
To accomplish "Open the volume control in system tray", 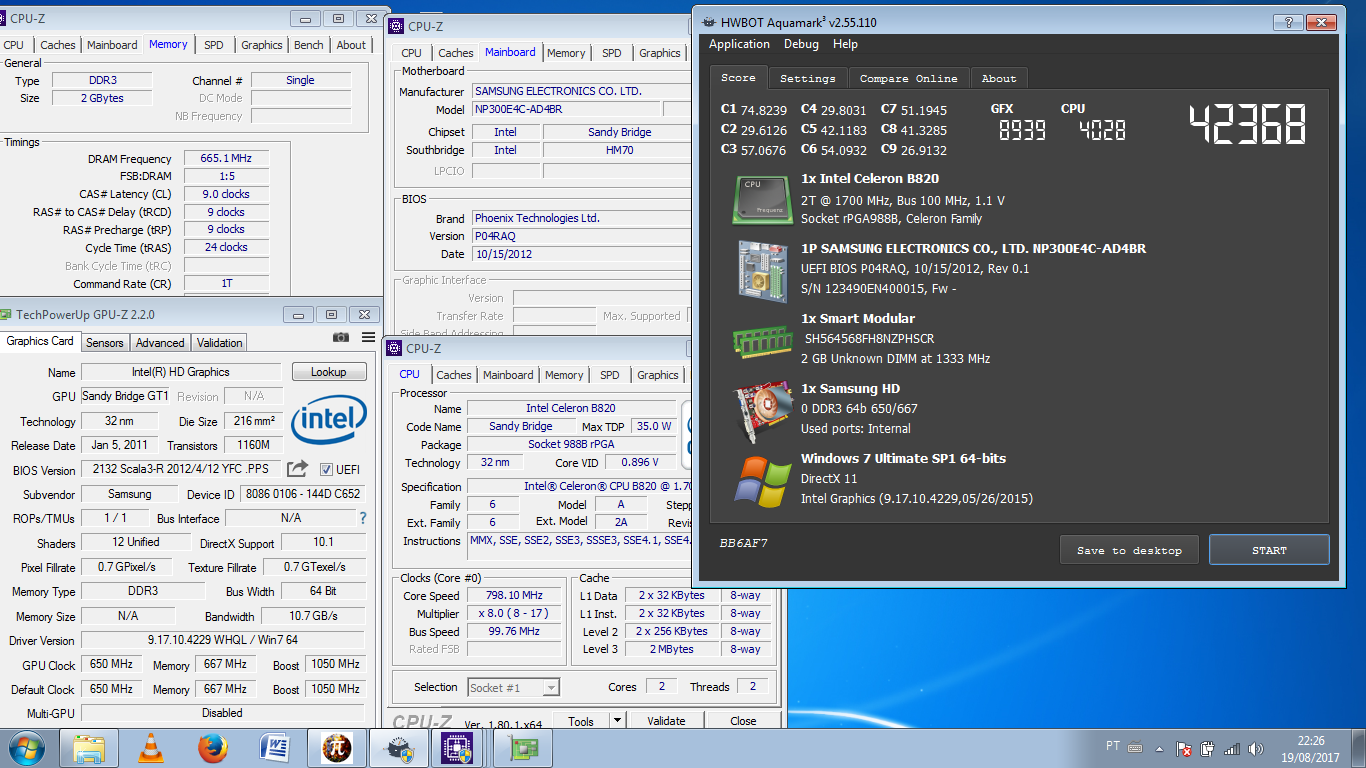I will pos(1254,748).
